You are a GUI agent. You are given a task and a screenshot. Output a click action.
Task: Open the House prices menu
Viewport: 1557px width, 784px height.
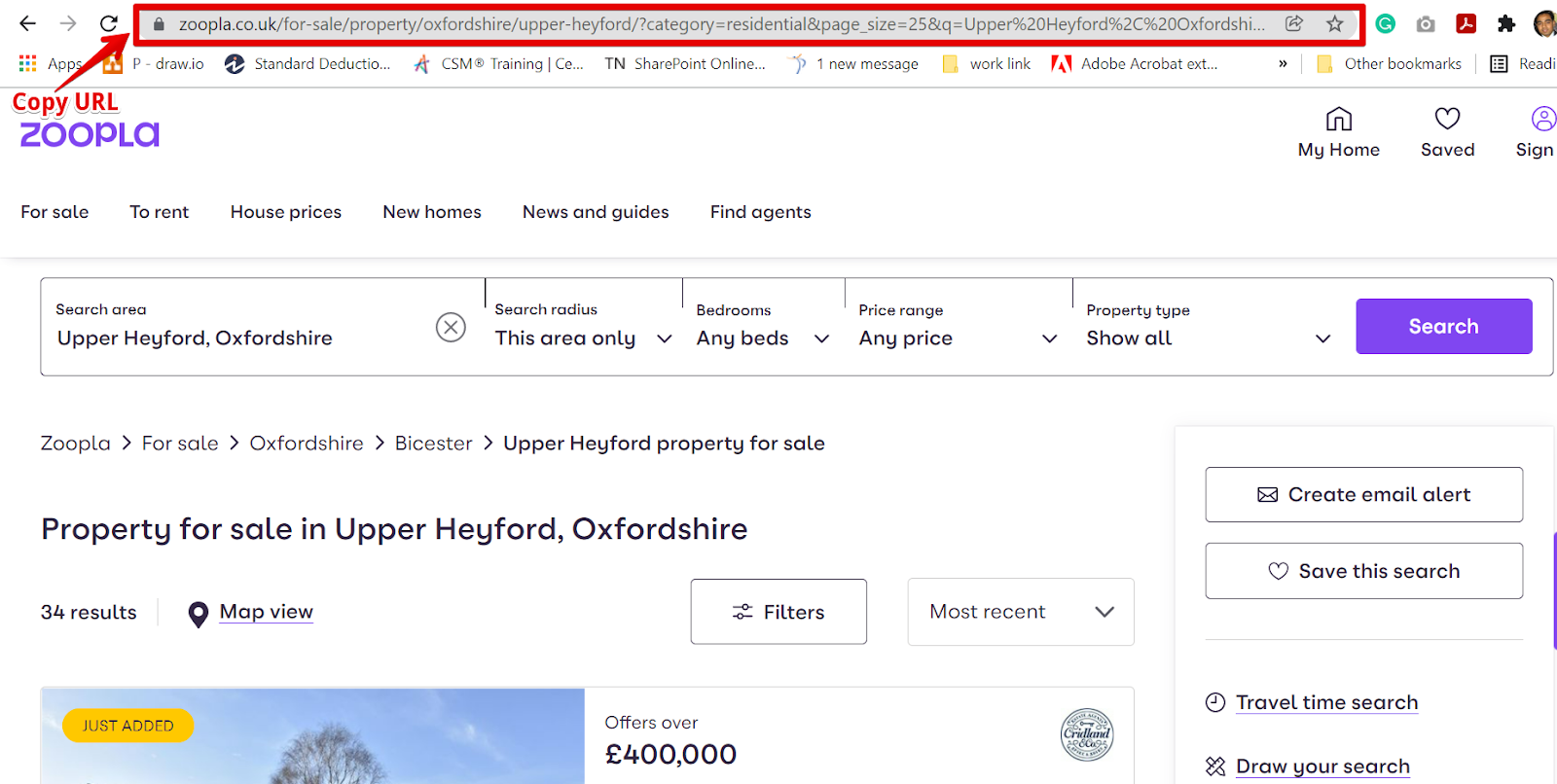[x=286, y=212]
